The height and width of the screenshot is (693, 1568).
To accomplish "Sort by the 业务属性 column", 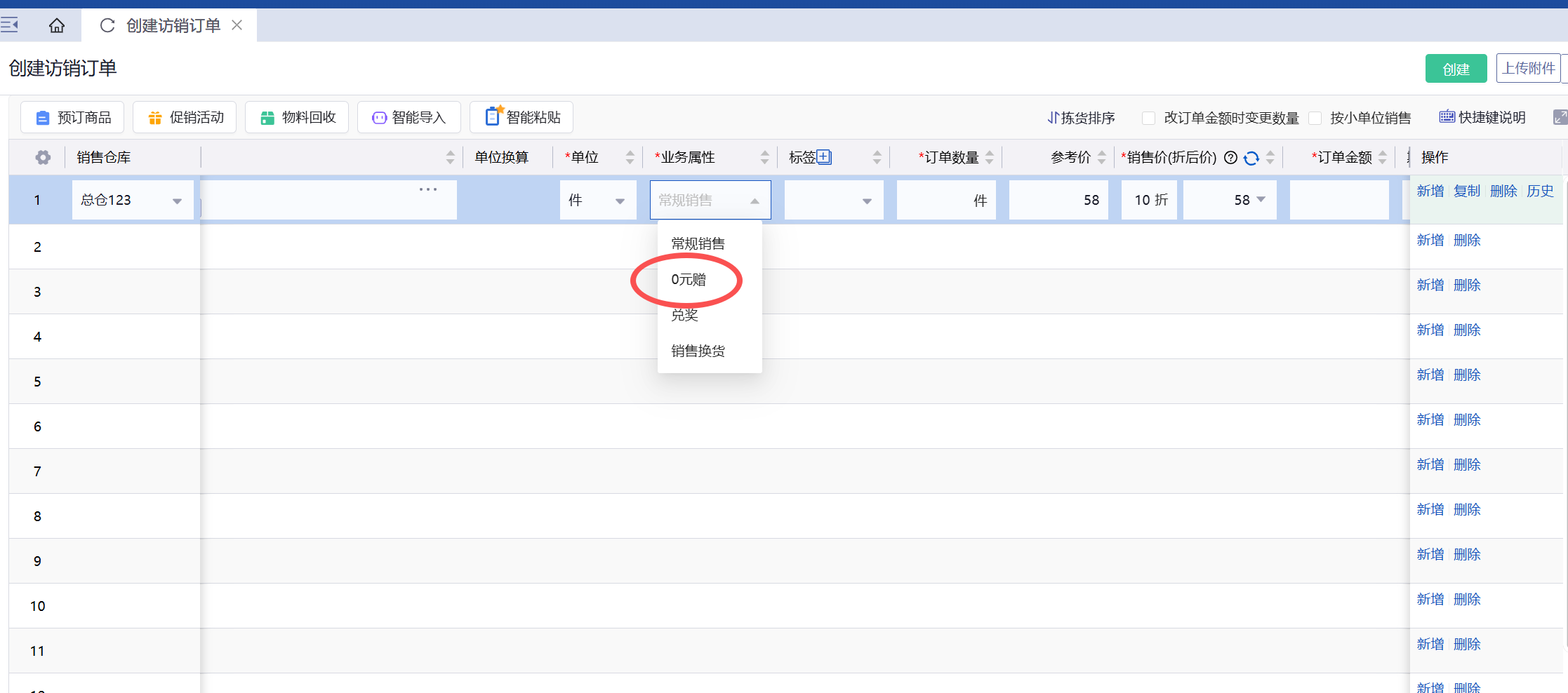I will (x=764, y=157).
